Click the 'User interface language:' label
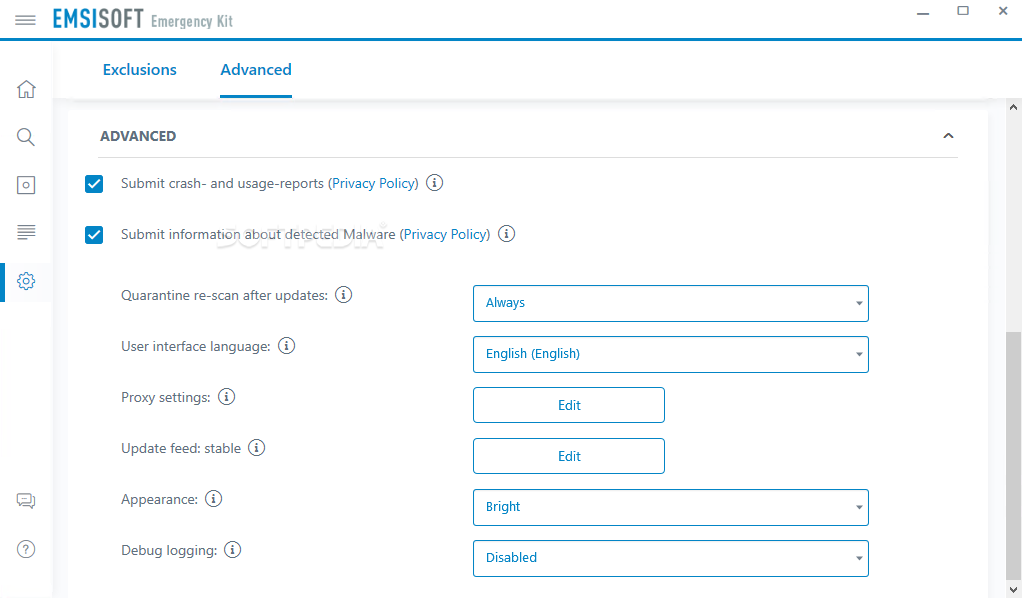 [x=196, y=346]
